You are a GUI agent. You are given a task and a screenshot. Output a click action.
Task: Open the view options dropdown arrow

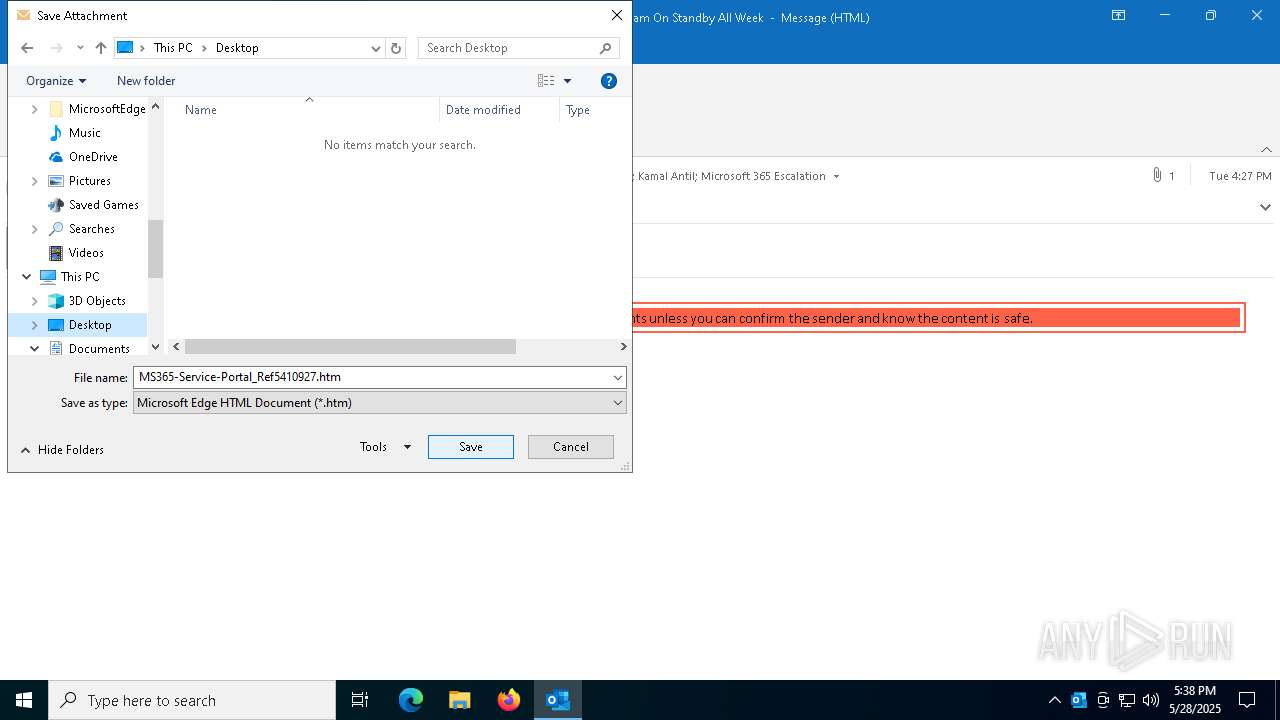[567, 81]
